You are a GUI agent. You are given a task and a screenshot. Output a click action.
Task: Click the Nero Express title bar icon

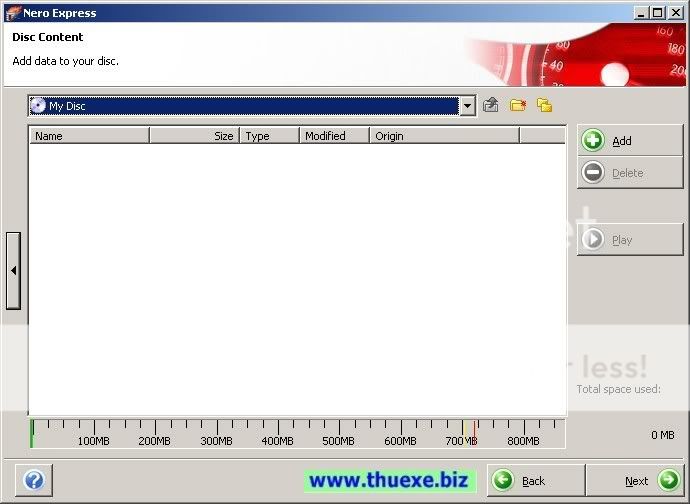pyautogui.click(x=13, y=13)
